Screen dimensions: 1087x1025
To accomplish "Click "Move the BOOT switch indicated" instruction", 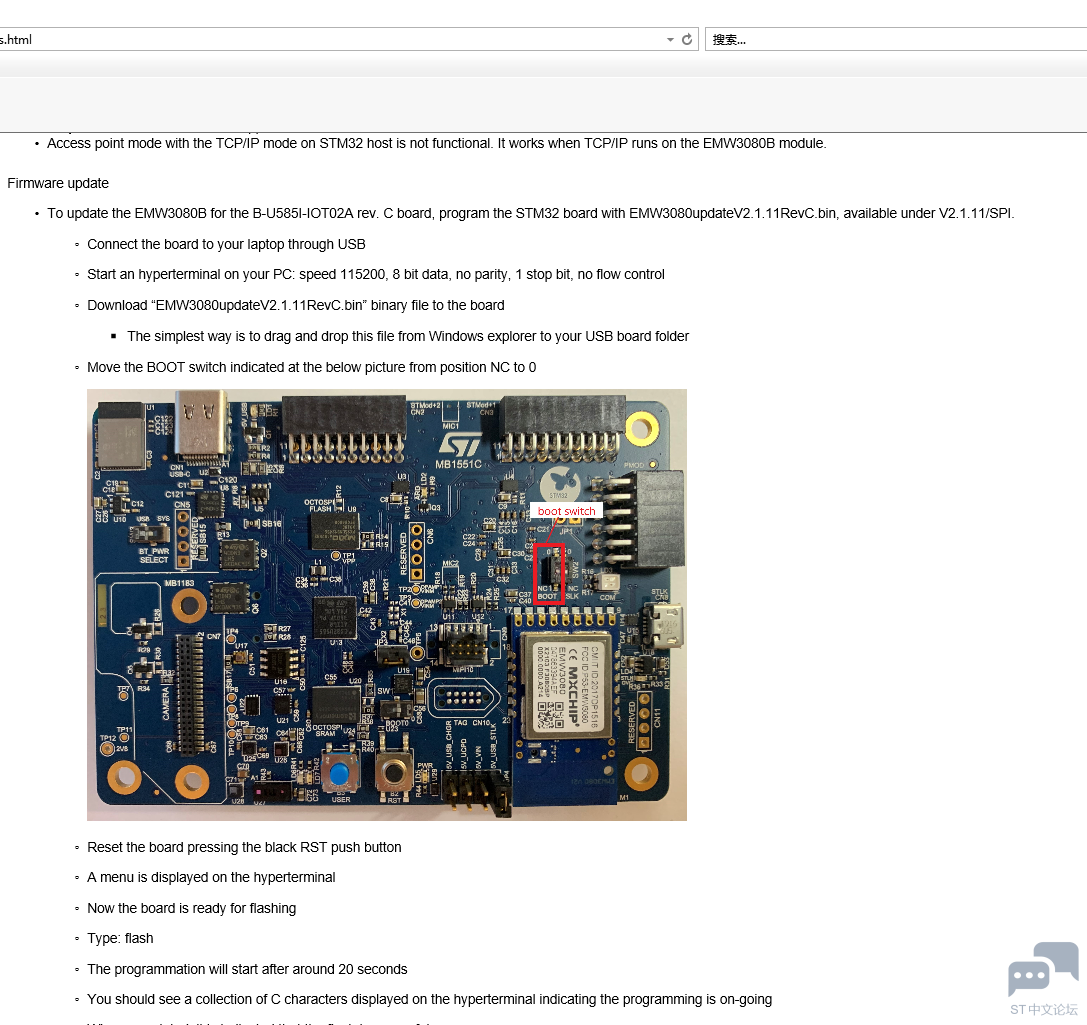I will click(x=311, y=367).
